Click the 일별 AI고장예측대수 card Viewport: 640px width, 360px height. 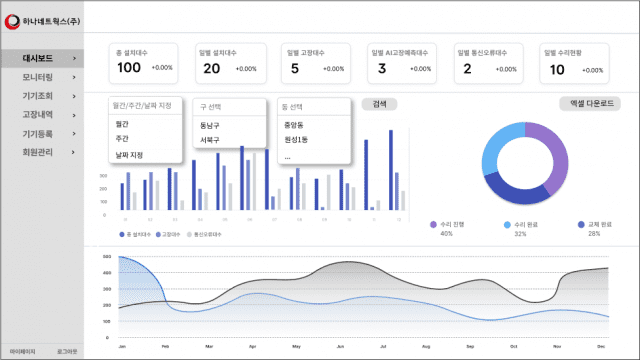[402, 63]
